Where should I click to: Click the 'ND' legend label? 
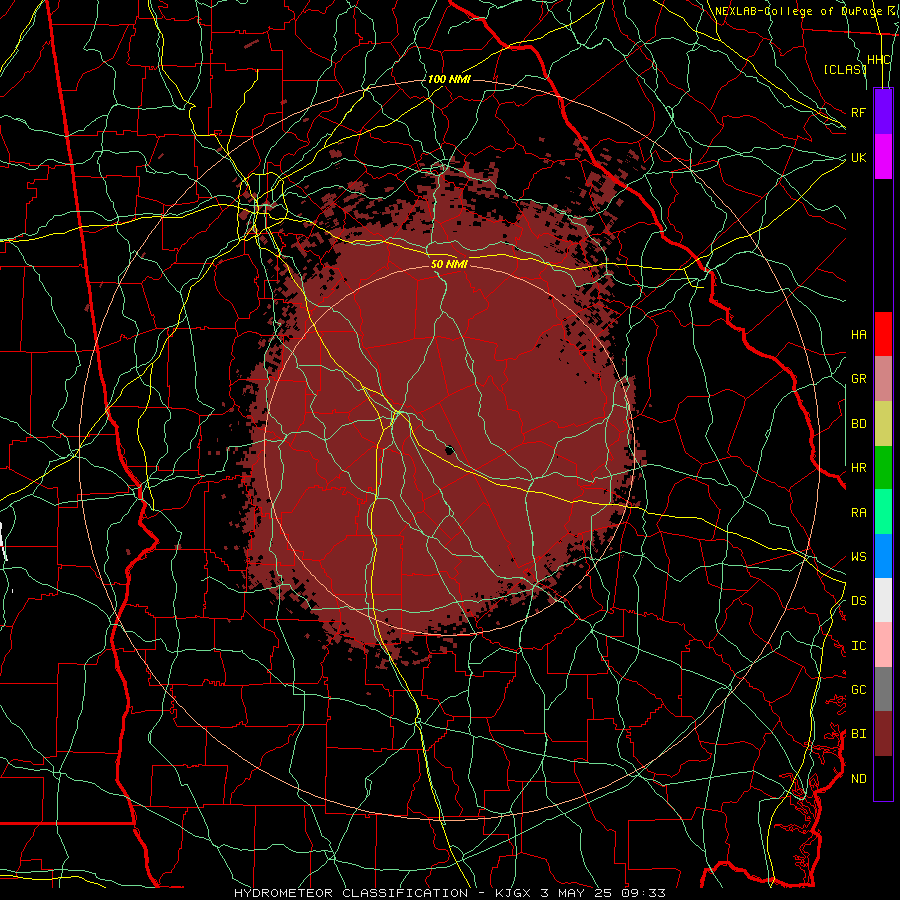pyautogui.click(x=859, y=779)
